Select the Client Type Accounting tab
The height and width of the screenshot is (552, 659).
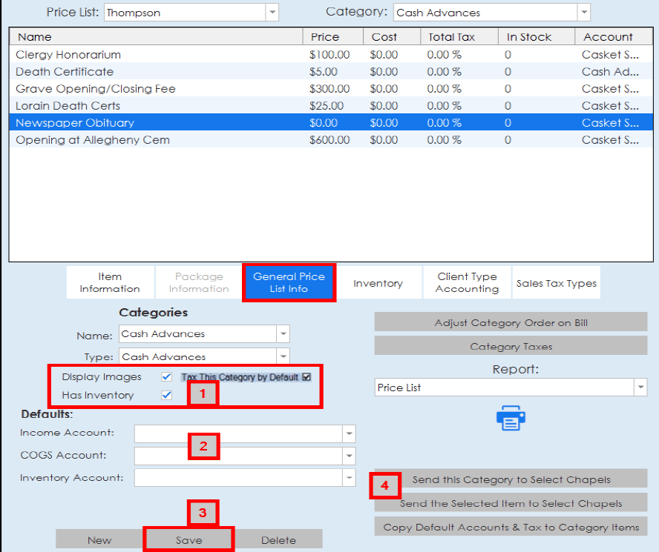point(467,283)
